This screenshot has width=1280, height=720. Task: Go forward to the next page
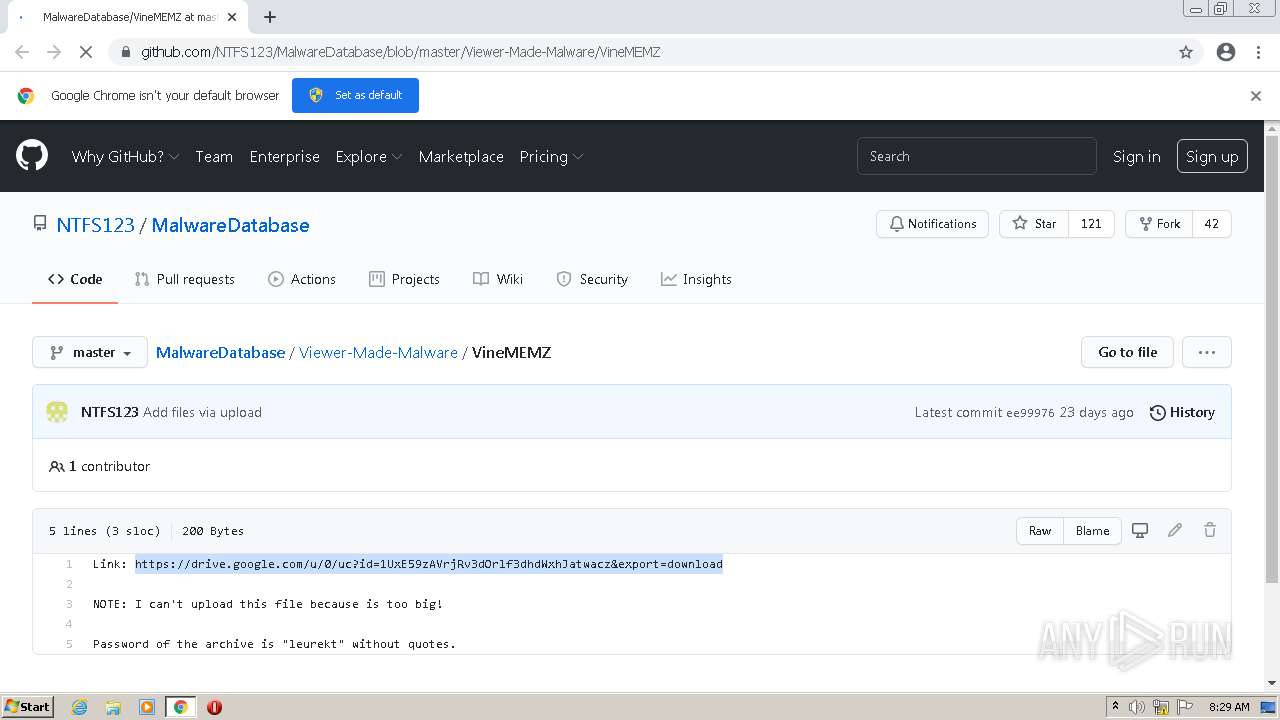click(x=54, y=52)
